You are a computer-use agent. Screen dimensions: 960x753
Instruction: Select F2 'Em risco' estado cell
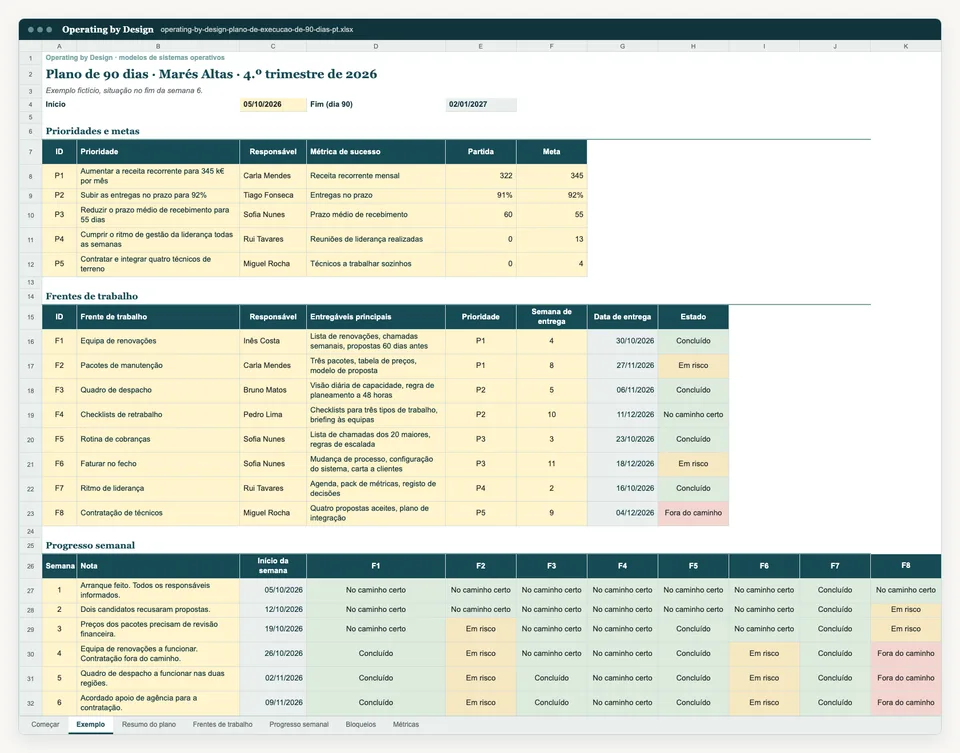coord(693,365)
